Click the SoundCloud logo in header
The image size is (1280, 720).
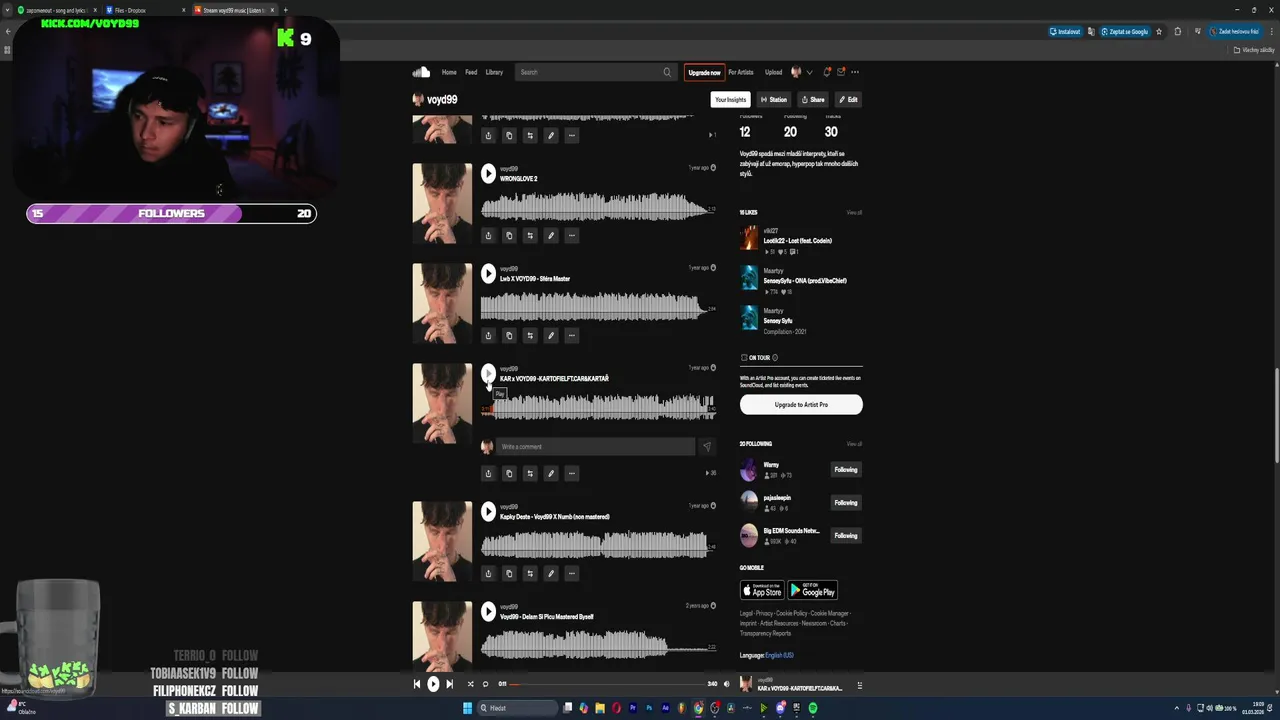pos(421,72)
